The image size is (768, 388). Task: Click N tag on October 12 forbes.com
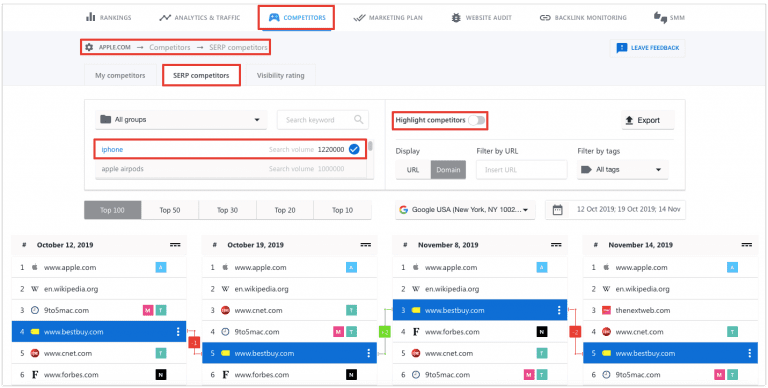coord(161,375)
